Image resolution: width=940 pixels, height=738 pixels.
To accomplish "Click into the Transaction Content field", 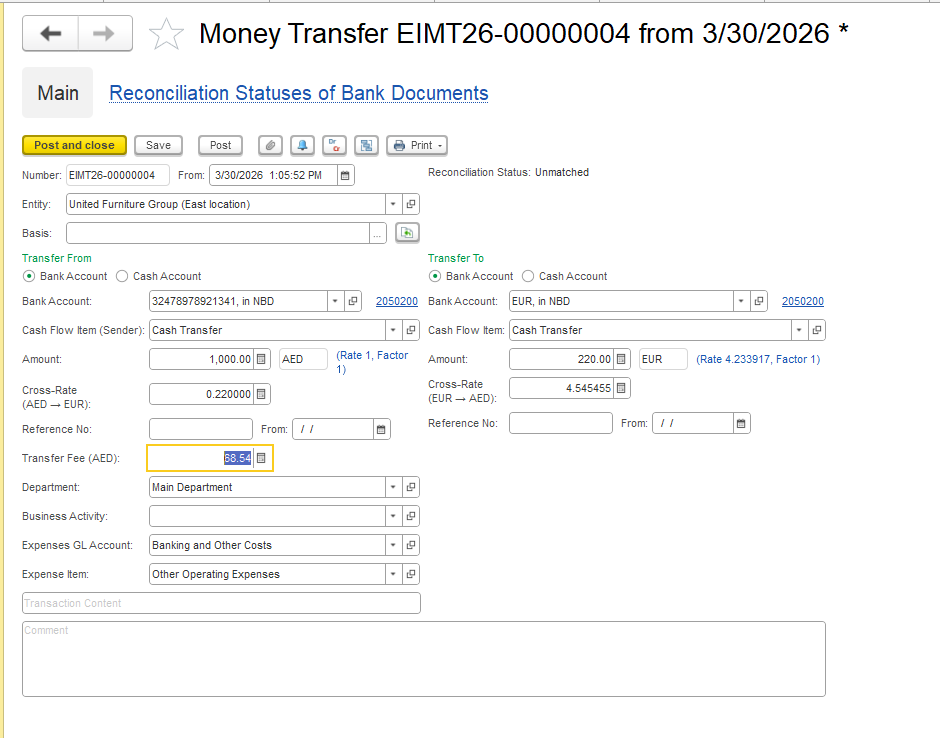I will coord(221,603).
